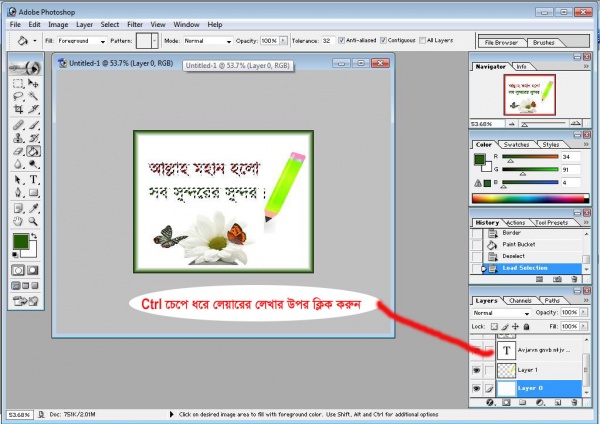The image size is (600, 424).
Task: Toggle lock transparent pixels in Layers panel
Action: (494, 326)
